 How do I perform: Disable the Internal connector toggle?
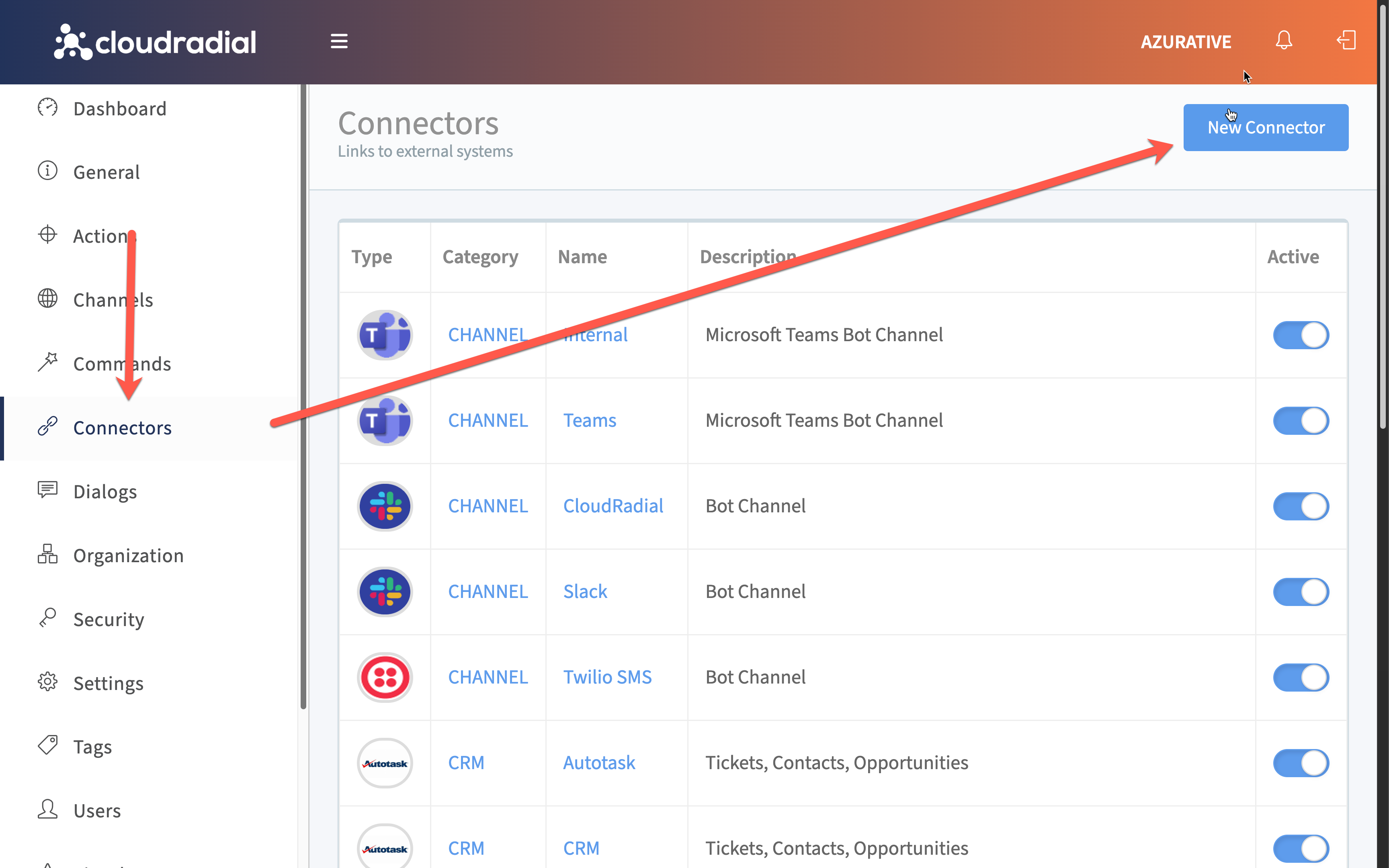coord(1301,335)
